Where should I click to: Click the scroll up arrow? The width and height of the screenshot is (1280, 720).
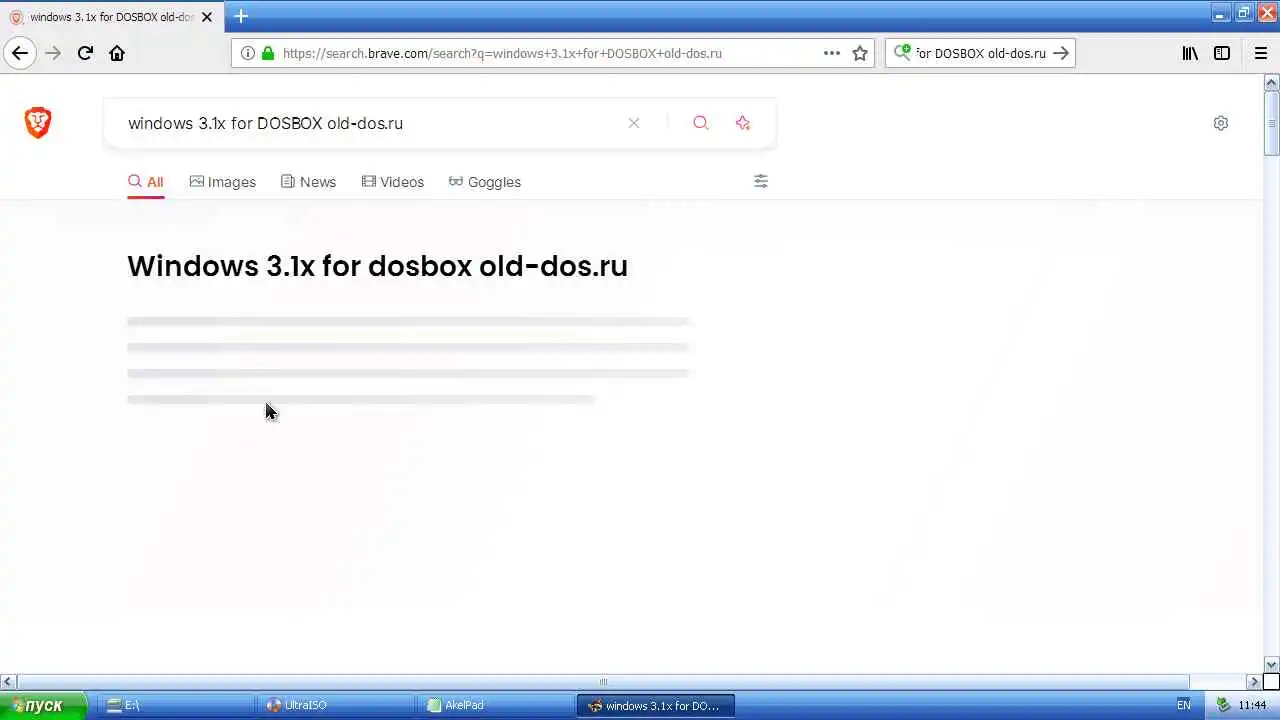[x=1272, y=81]
